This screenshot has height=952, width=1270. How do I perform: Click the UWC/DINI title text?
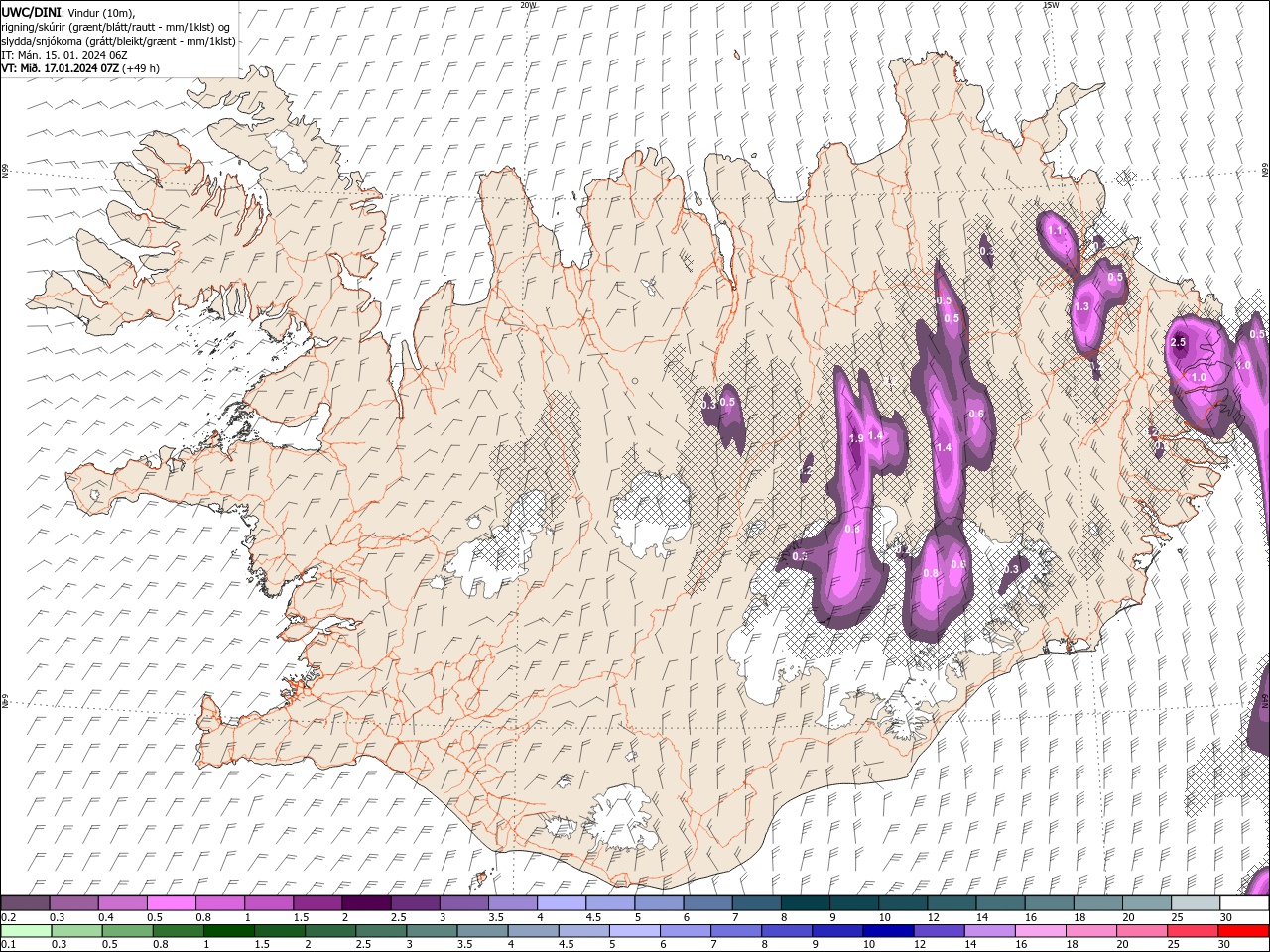(30, 12)
